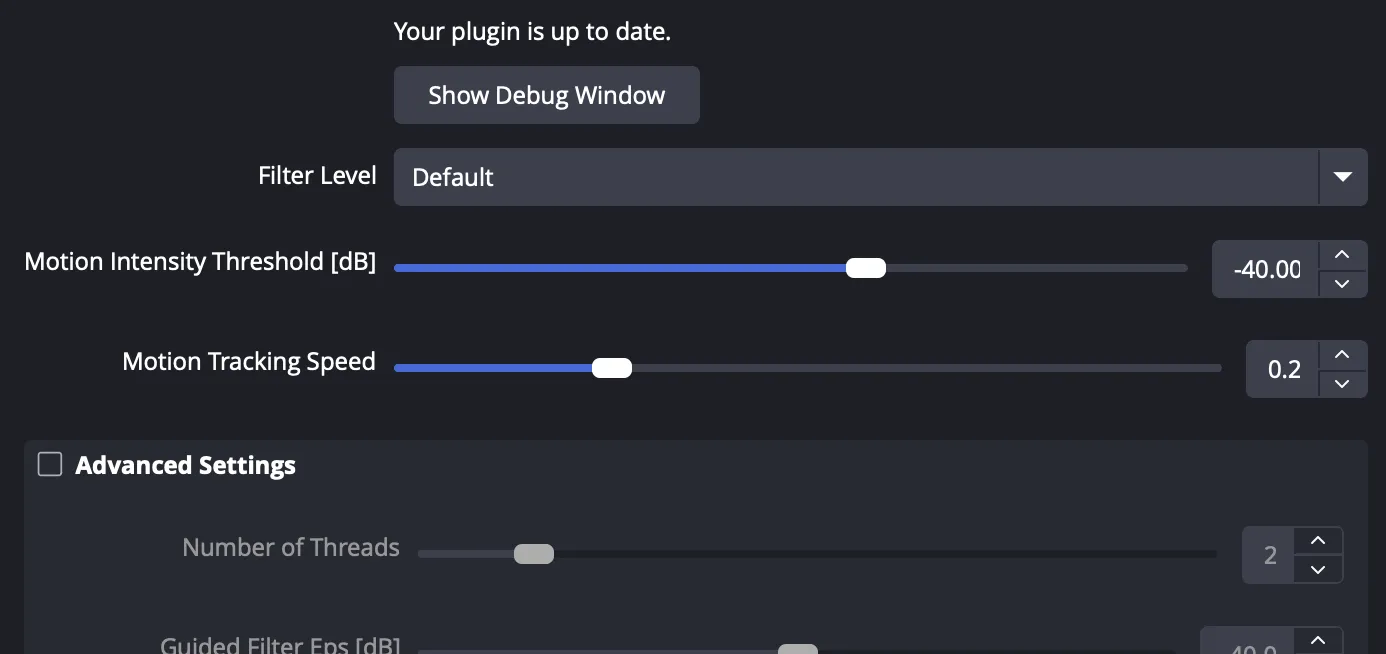Select Default in the Filter Level dropdown
Viewport: 1386px width, 654px height.
click(453, 177)
